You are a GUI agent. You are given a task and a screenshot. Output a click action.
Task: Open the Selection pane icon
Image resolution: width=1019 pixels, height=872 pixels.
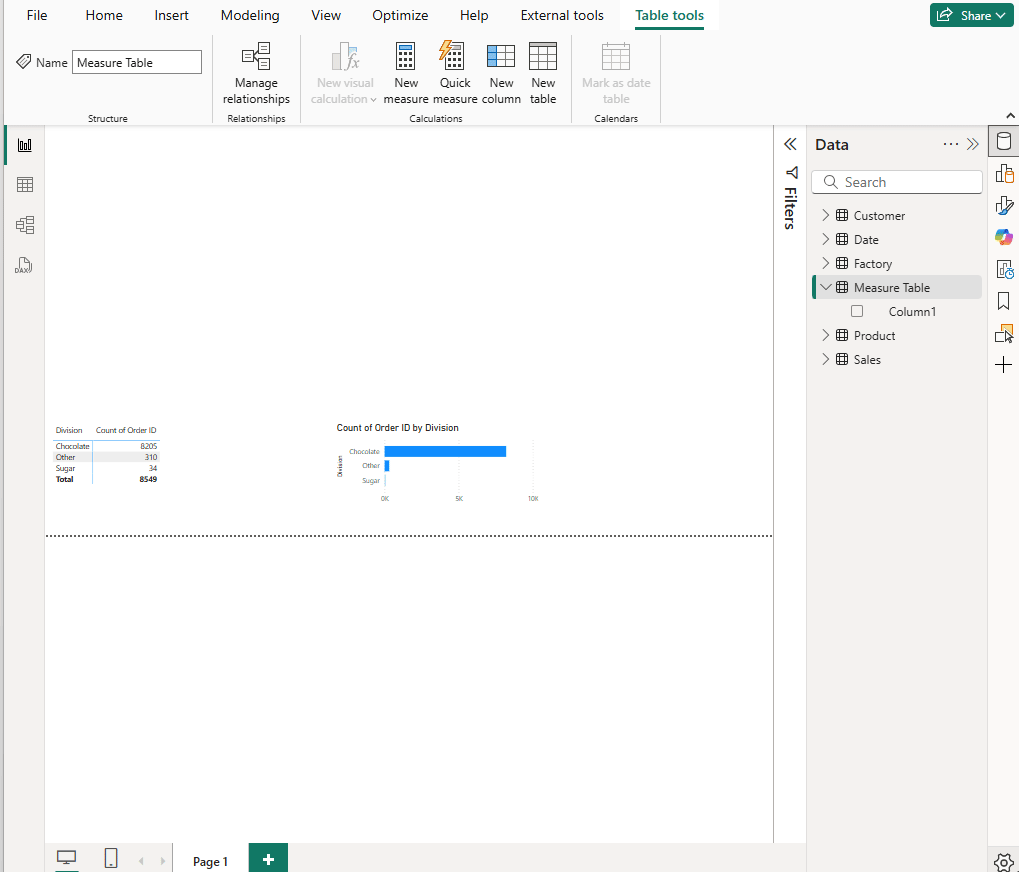click(x=1004, y=333)
